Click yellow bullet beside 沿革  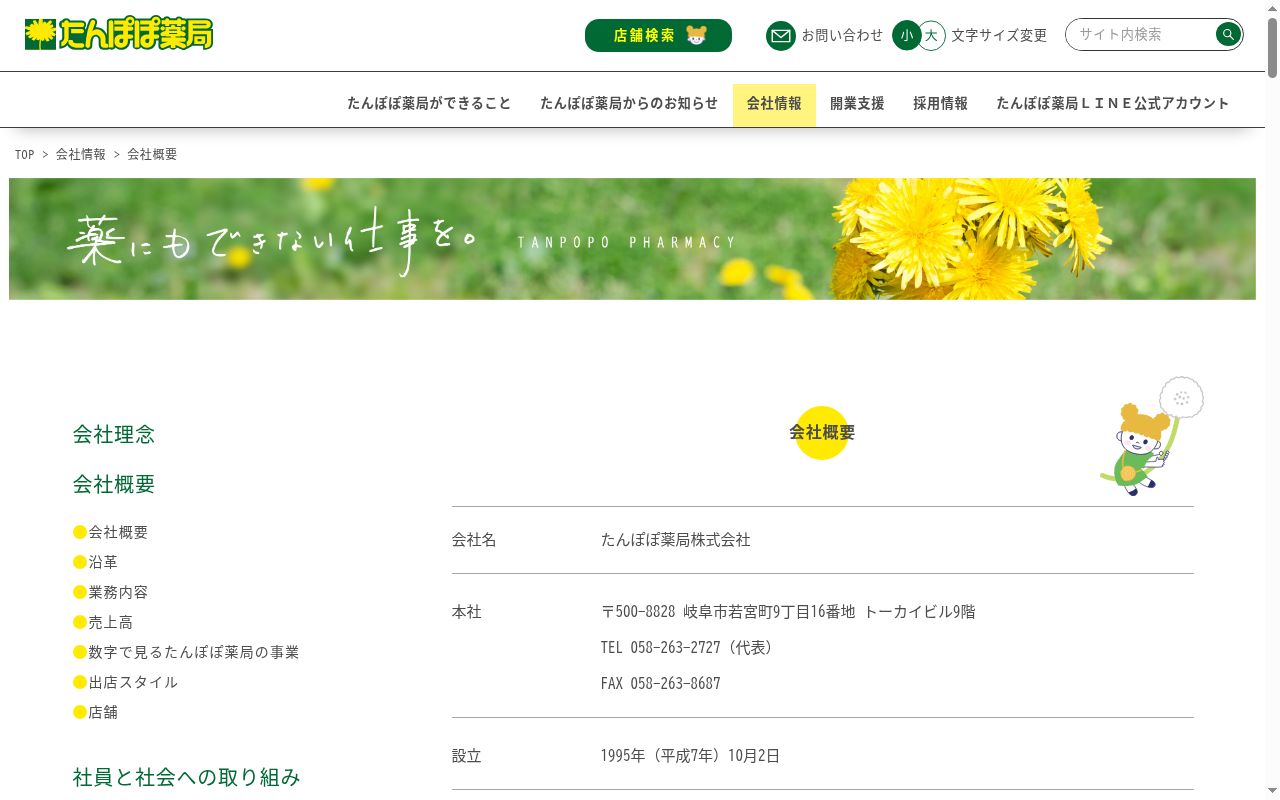(x=80, y=562)
